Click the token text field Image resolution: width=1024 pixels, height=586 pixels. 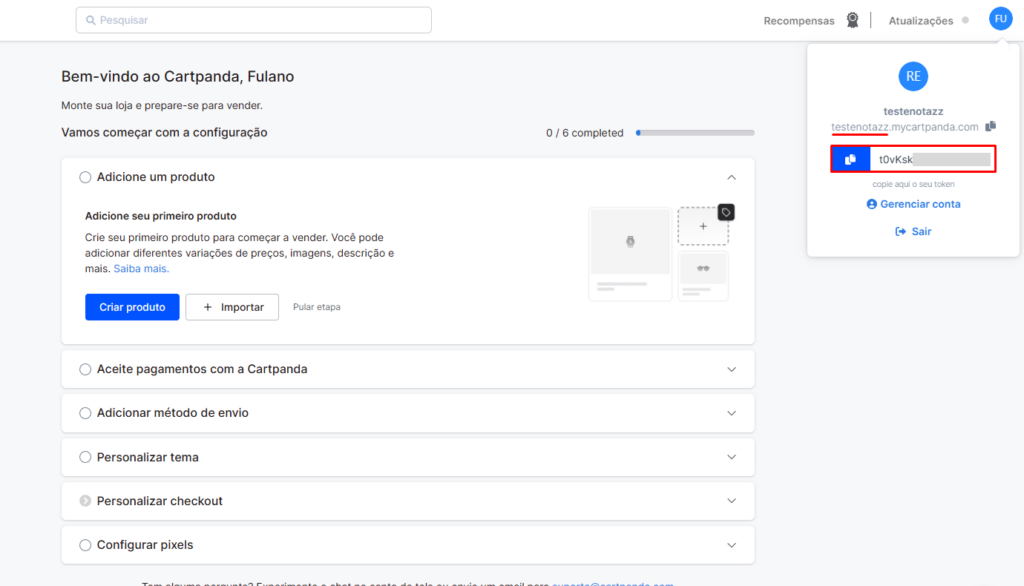(932, 159)
